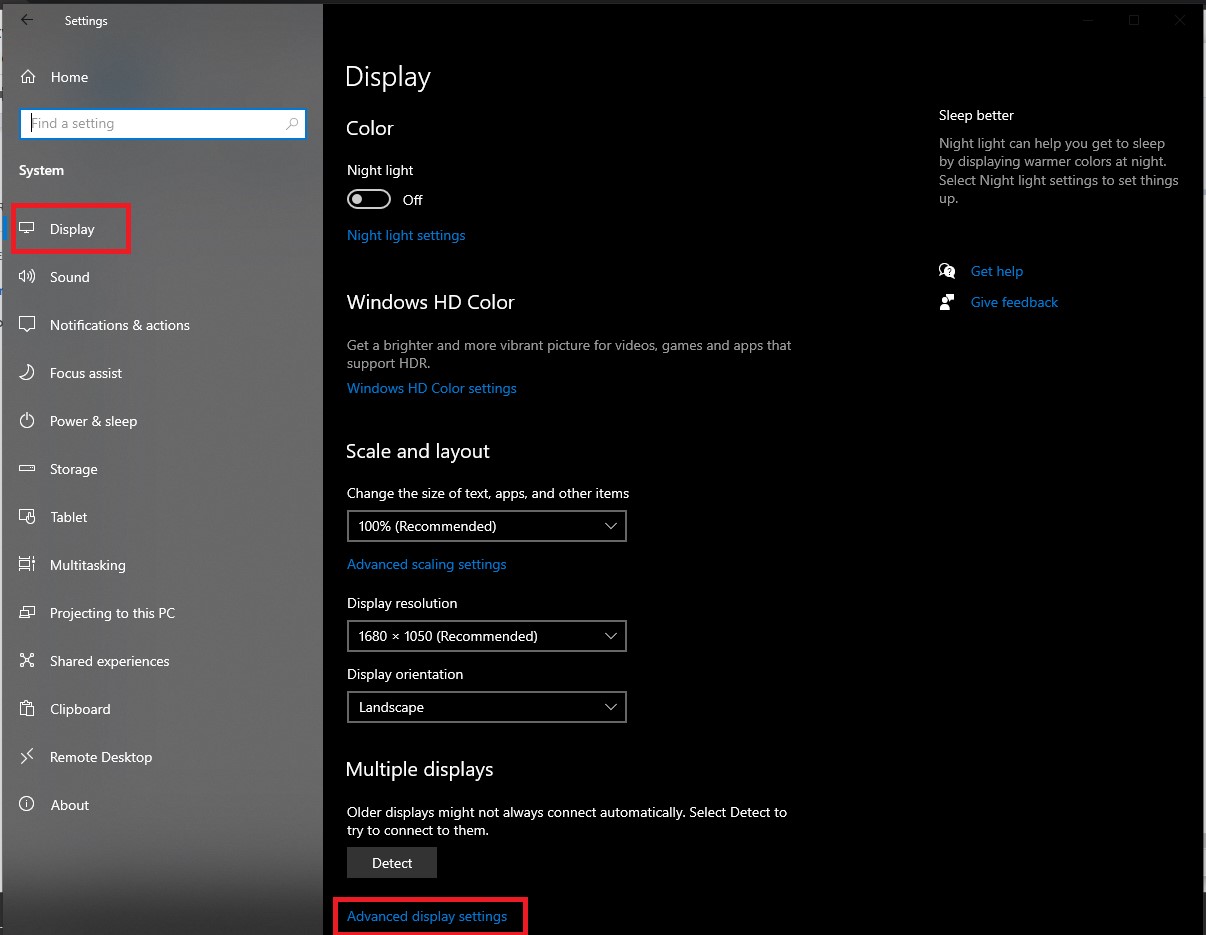This screenshot has height=935, width=1206.
Task: Open the Display resolution dropdown
Action: pyautogui.click(x=486, y=636)
